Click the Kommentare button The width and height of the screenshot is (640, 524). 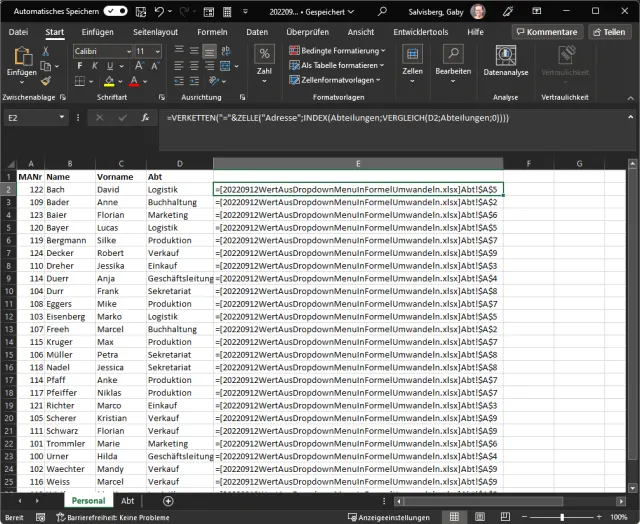(546, 32)
